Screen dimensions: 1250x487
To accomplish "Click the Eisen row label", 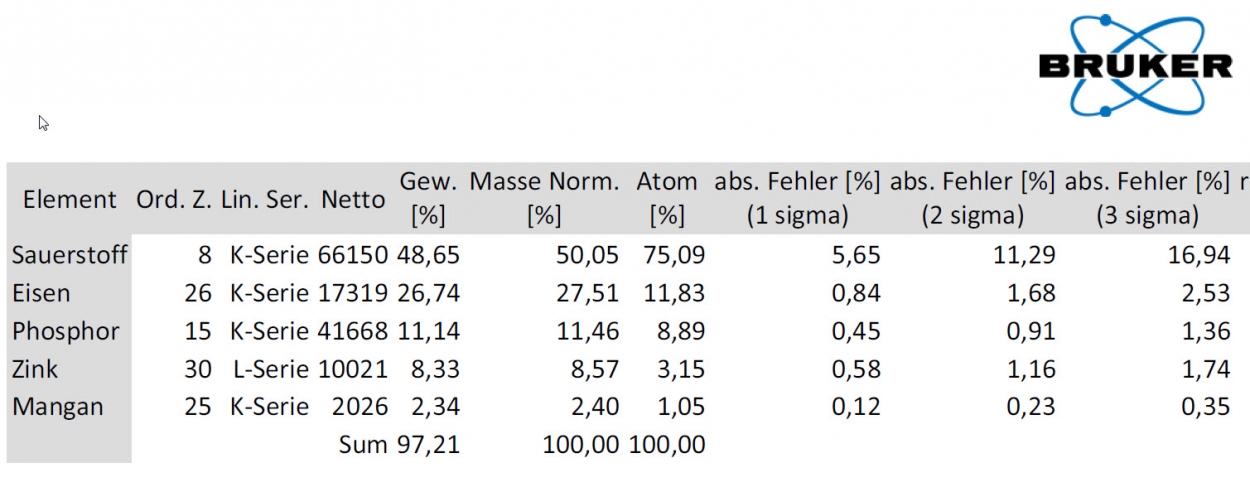I will 41,293.
